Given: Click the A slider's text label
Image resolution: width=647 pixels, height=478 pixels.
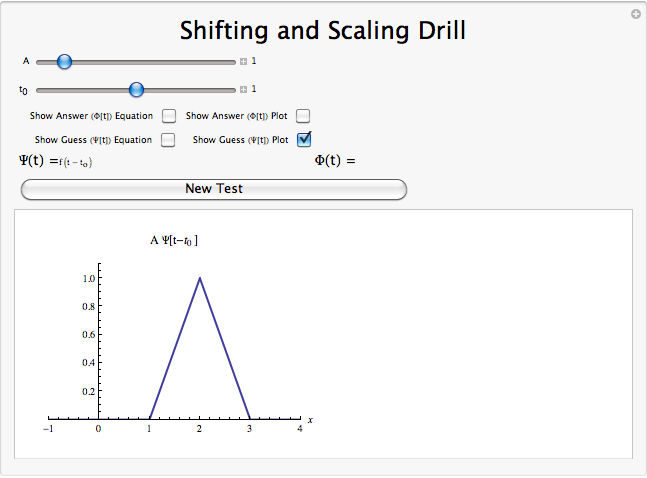Looking at the screenshot, I should point(26,62).
